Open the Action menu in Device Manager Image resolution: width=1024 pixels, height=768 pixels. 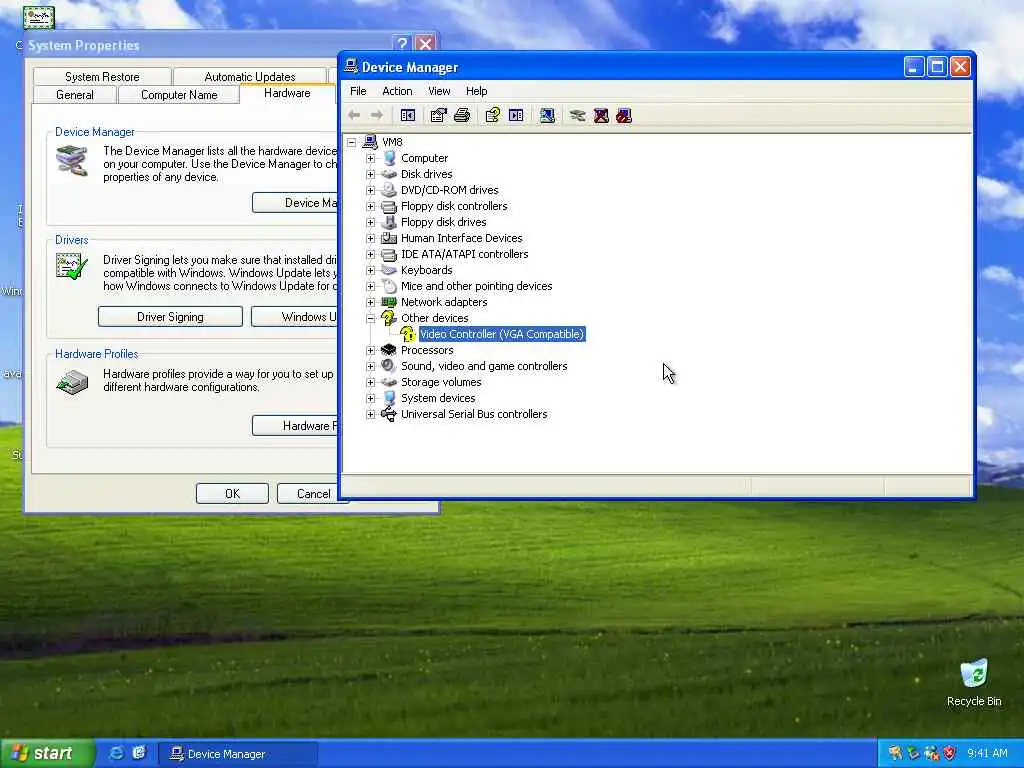(397, 91)
